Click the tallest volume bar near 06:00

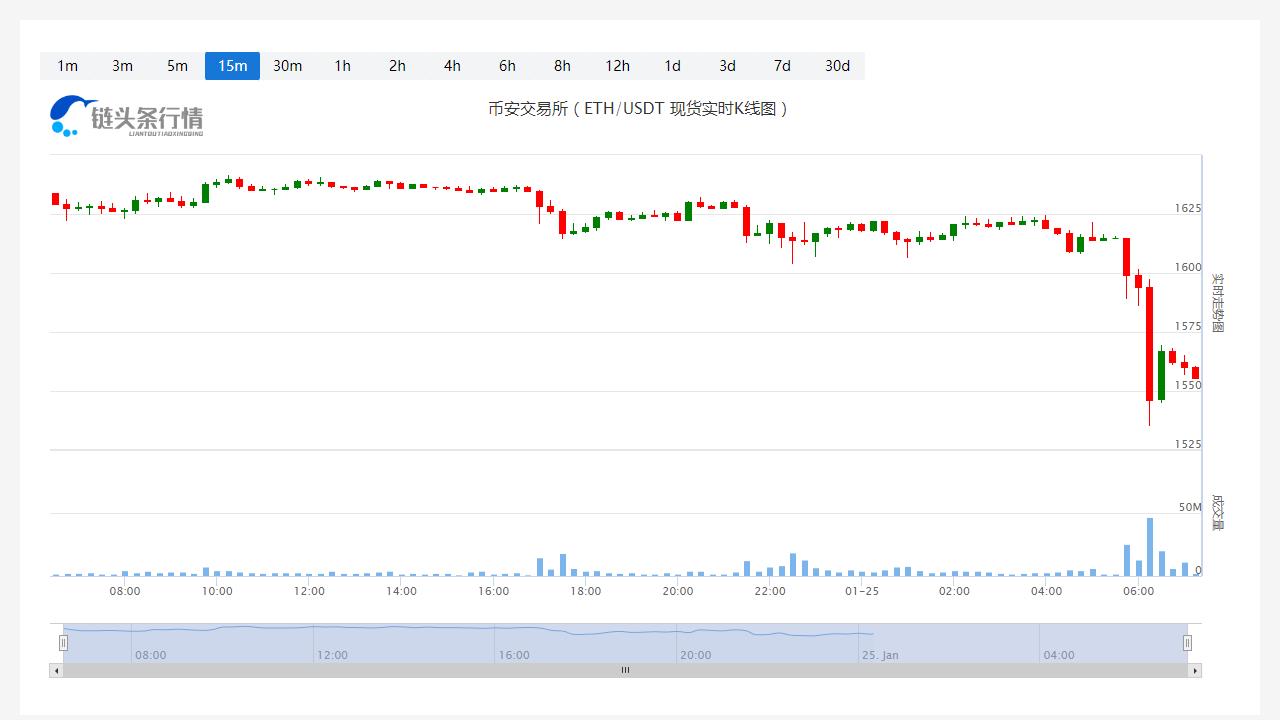coord(1150,547)
